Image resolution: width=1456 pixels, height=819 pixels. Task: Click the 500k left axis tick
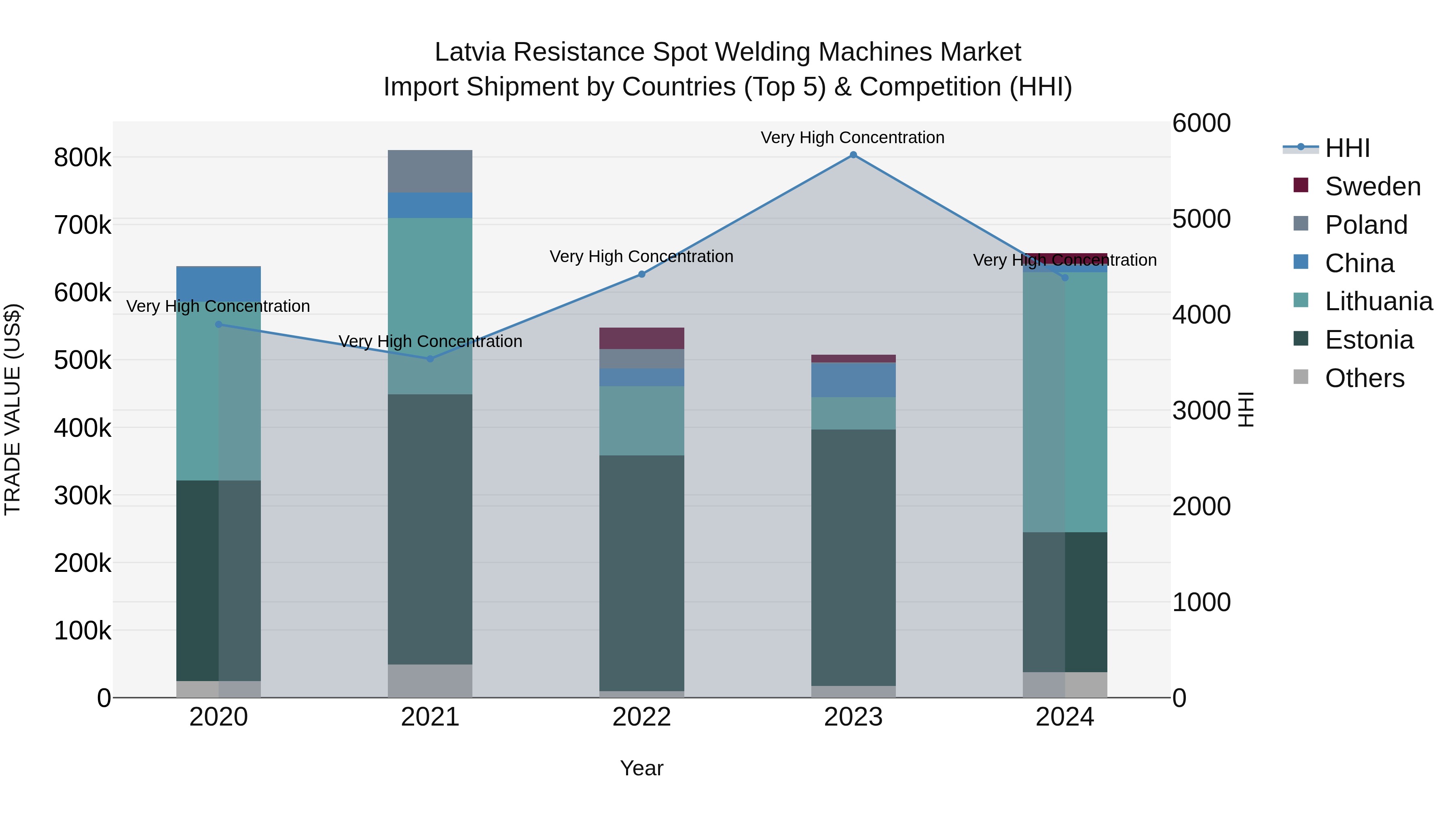(x=83, y=361)
